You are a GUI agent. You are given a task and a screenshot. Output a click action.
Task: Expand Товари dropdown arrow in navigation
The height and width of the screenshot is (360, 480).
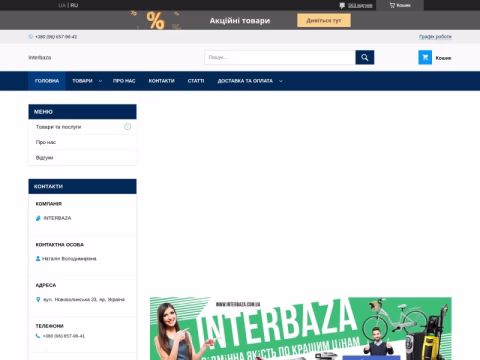point(100,81)
